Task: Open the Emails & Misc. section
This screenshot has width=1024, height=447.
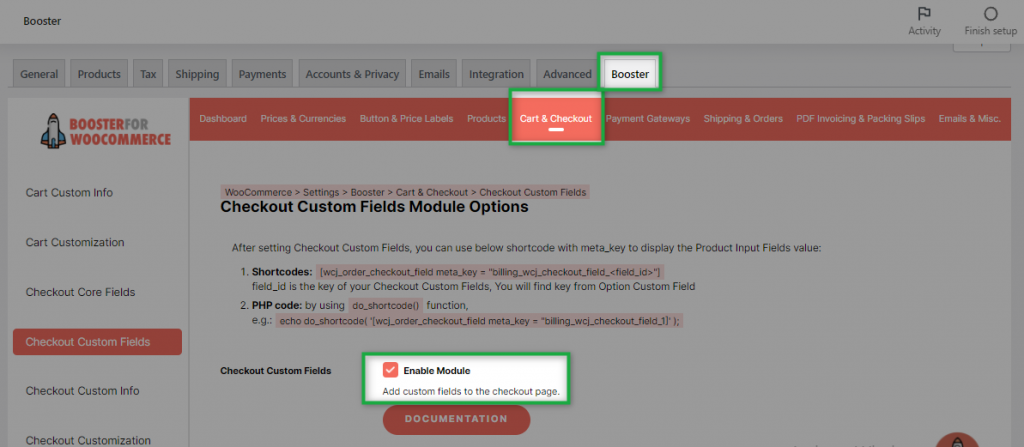Action: click(970, 119)
